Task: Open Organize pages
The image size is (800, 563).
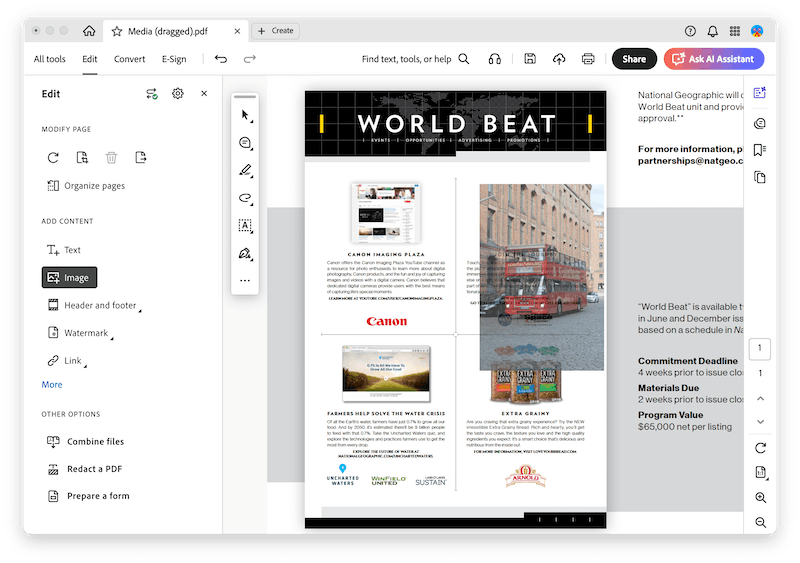Action: [x=86, y=186]
